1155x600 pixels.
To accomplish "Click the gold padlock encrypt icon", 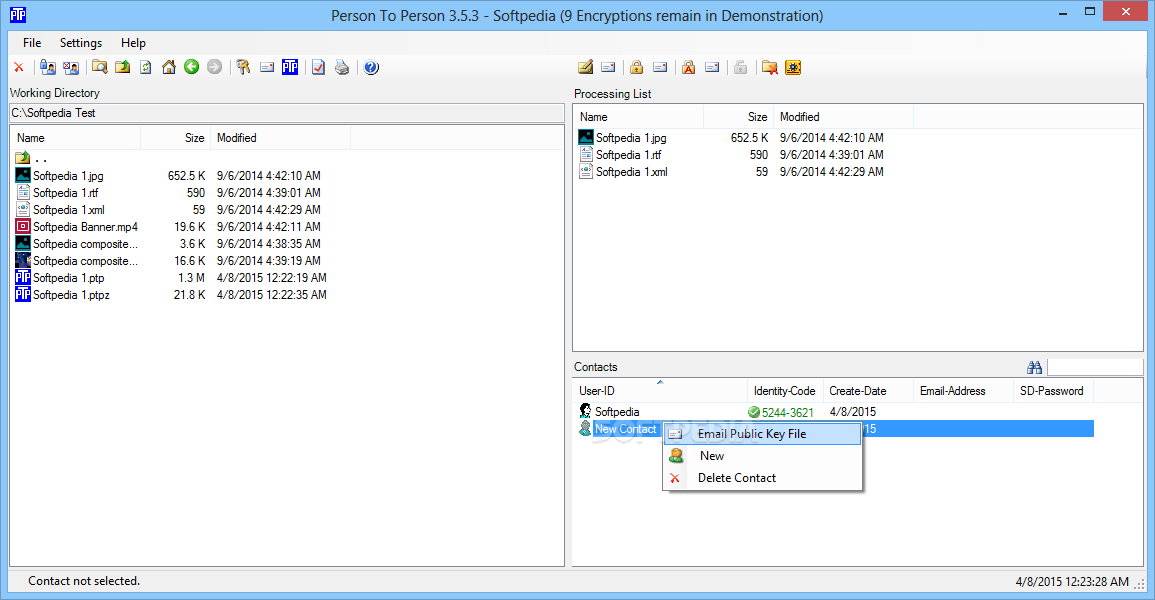I will tap(636, 67).
